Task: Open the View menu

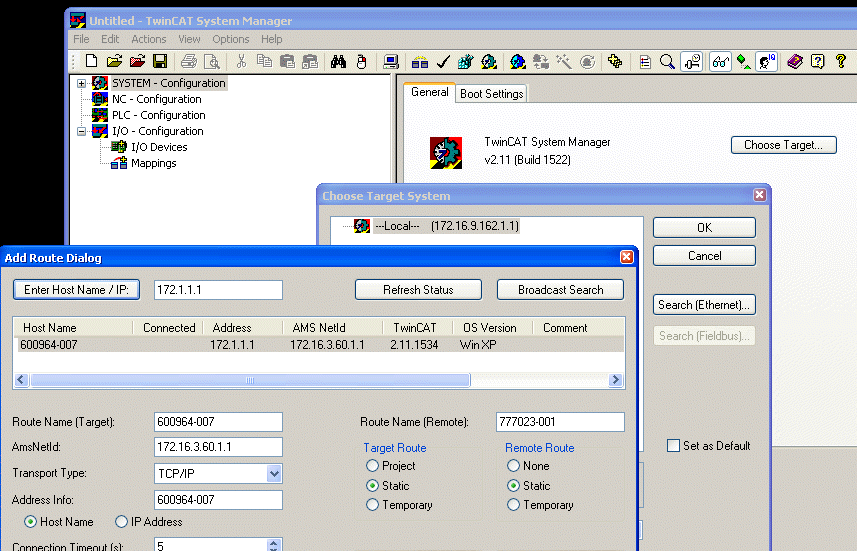Action: [189, 39]
